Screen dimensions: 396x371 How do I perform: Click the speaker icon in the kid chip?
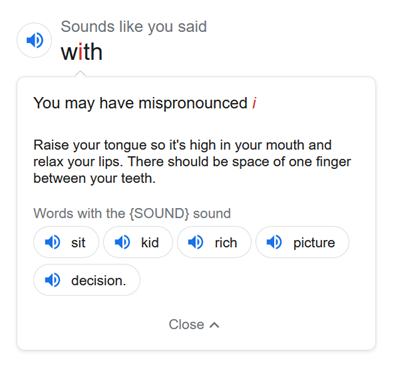coord(122,242)
